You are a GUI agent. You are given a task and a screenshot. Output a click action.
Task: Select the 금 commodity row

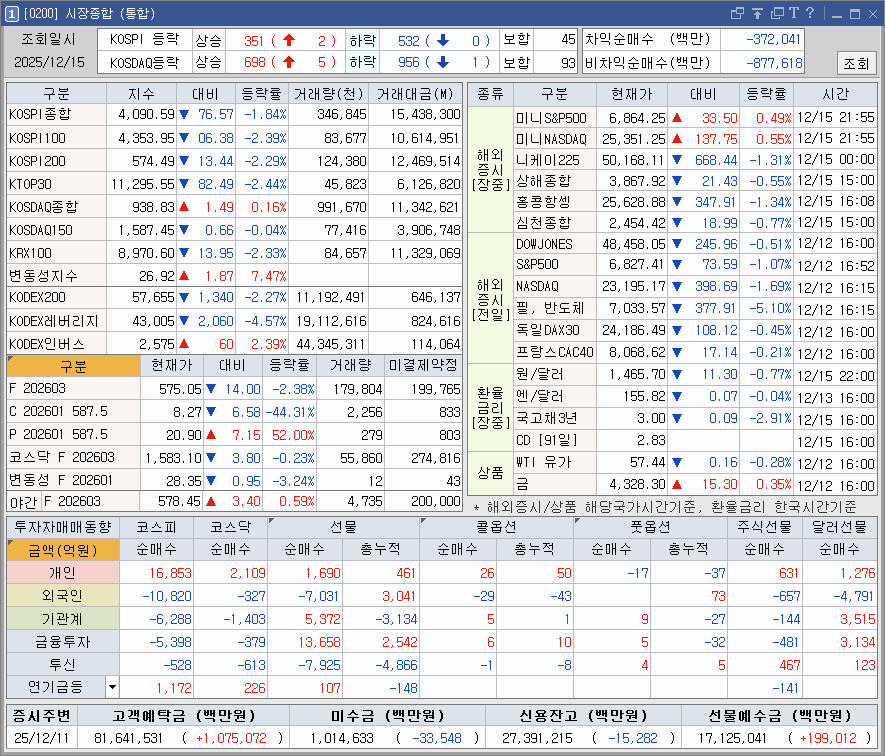tap(695, 484)
